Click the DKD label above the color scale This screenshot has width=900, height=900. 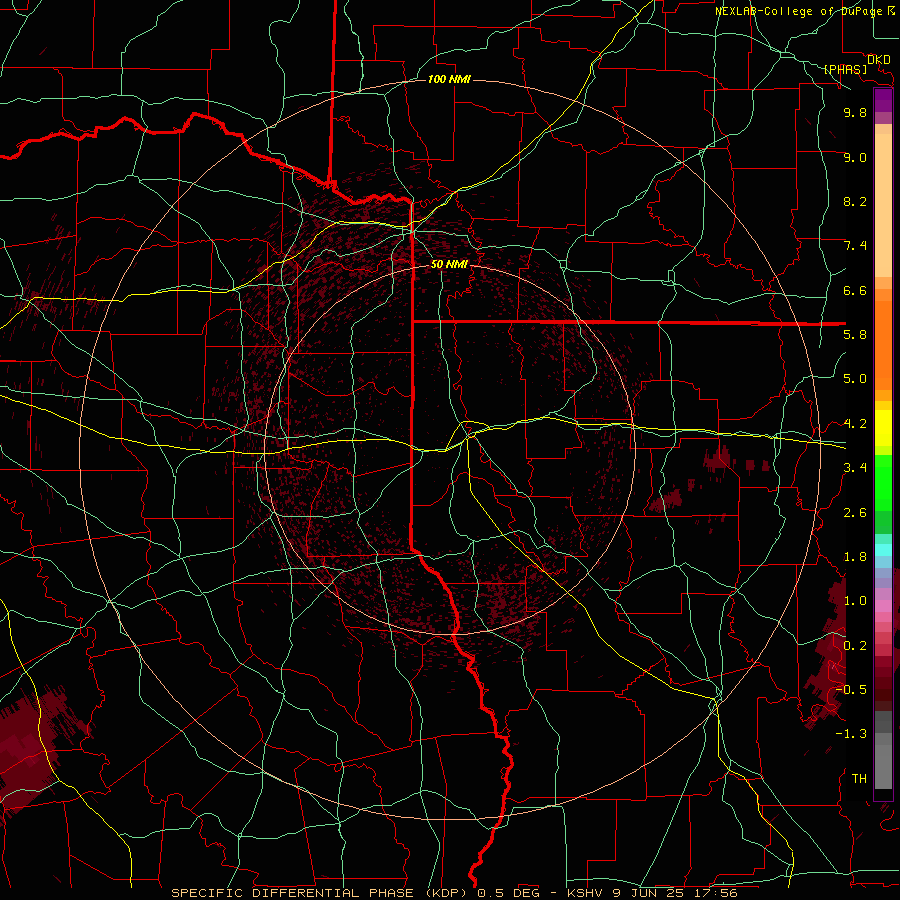point(879,60)
